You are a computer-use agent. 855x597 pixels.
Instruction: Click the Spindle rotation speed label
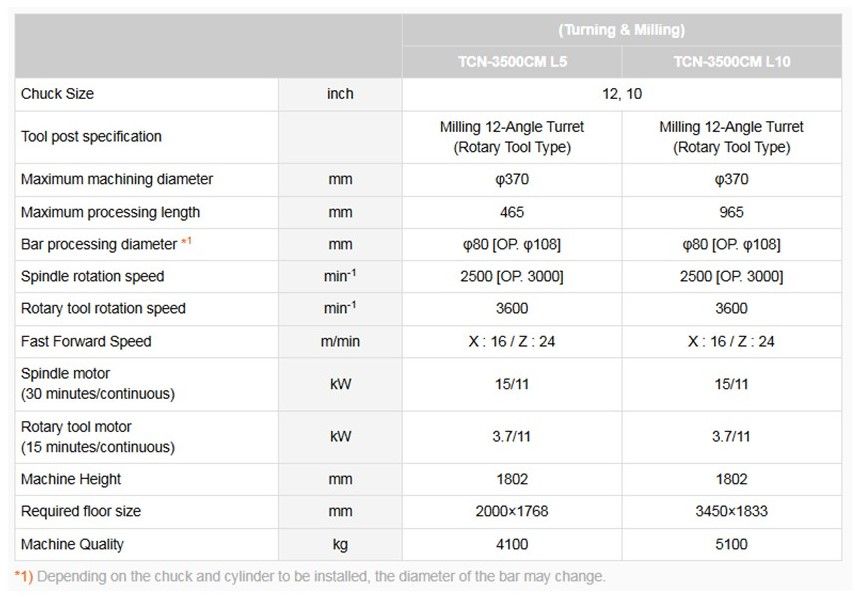(x=92, y=276)
